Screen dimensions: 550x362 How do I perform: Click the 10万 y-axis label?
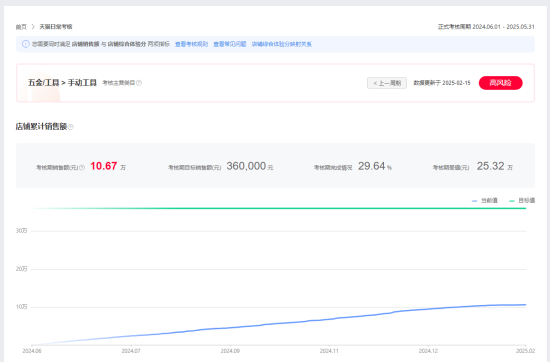tap(21, 307)
